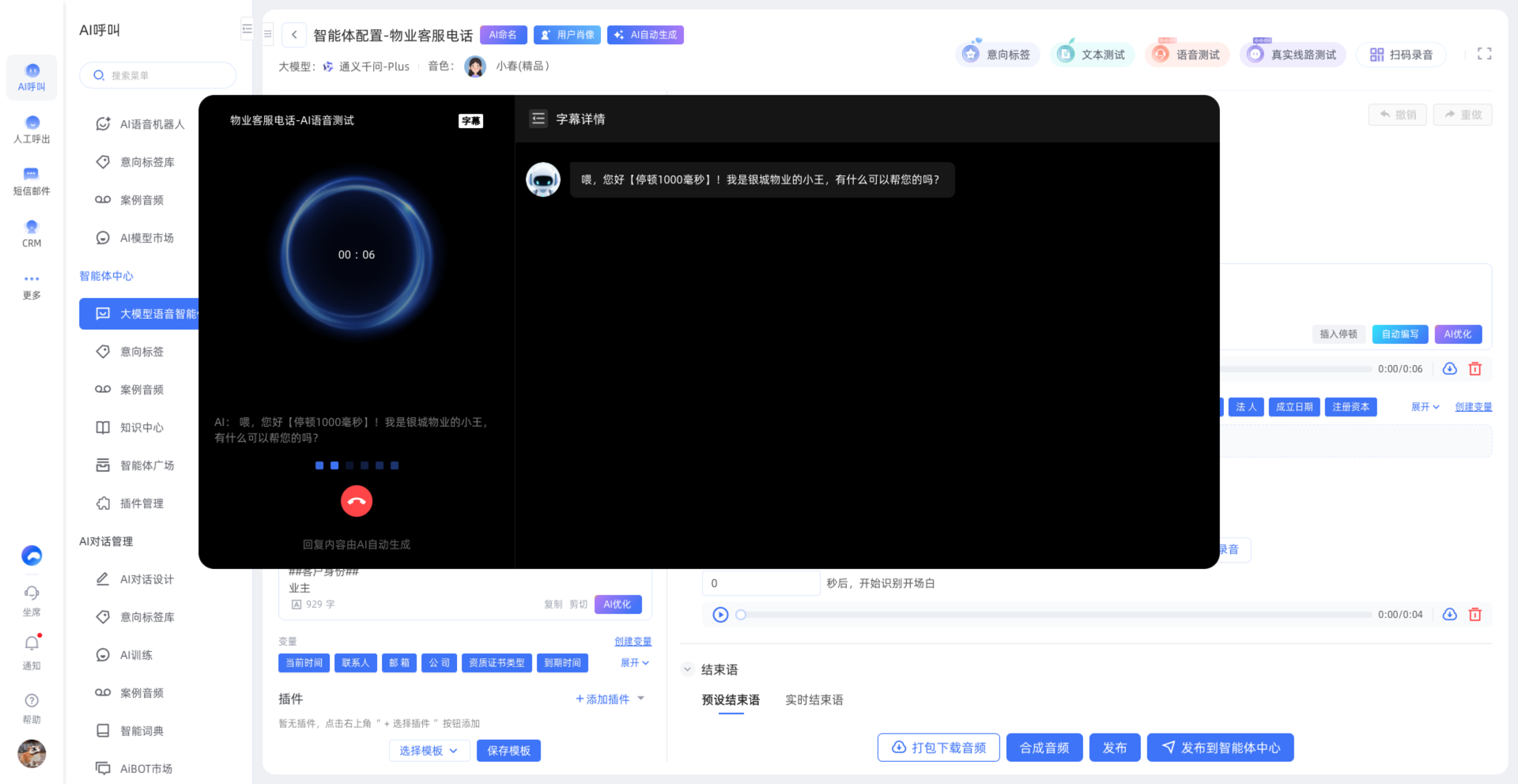Open CRM in left rail
The height and width of the screenshot is (784, 1518).
coord(32,234)
